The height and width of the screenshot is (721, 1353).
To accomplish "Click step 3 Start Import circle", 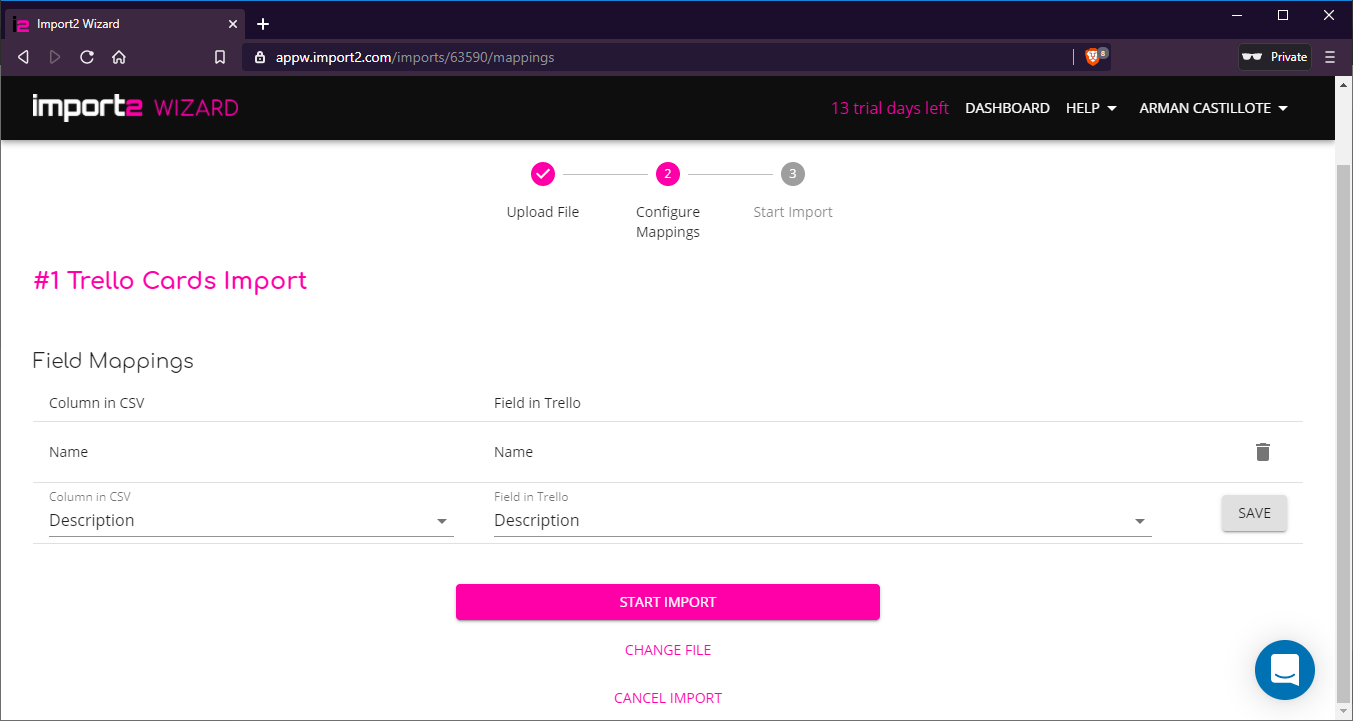I will [x=793, y=174].
